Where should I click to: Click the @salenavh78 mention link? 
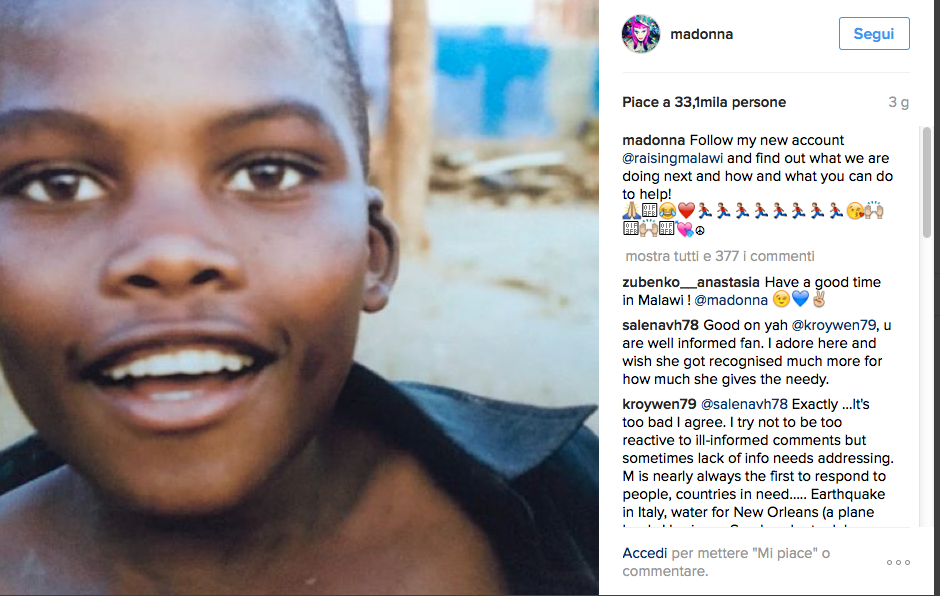pyautogui.click(x=743, y=404)
